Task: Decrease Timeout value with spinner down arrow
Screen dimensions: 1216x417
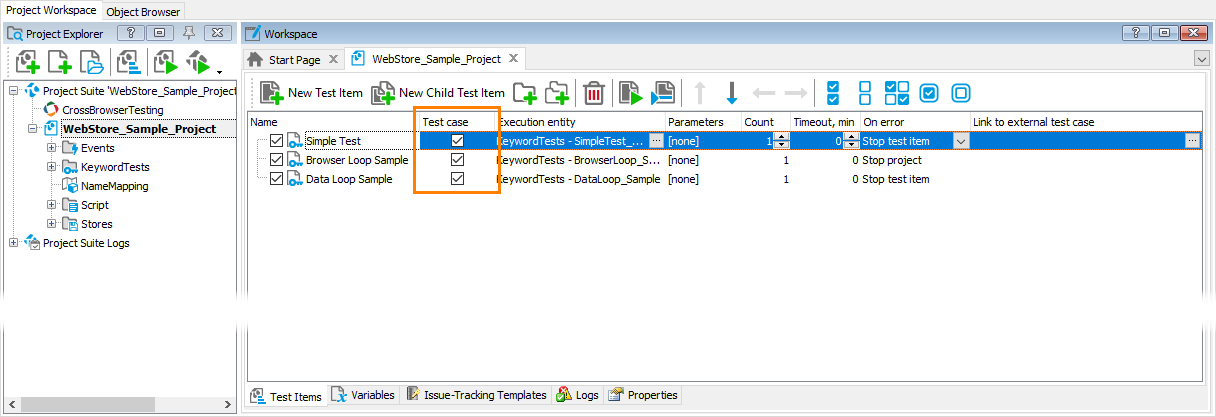Action: pos(852,145)
